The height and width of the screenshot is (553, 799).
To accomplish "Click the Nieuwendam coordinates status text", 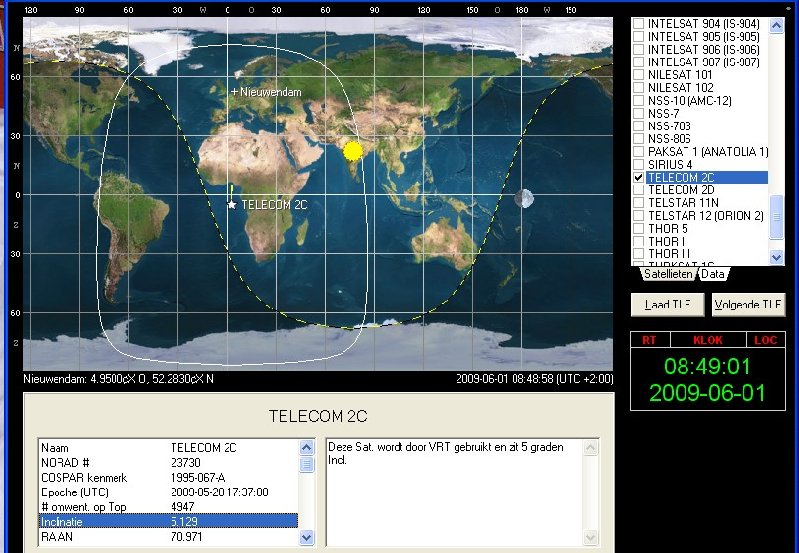I will [119, 379].
